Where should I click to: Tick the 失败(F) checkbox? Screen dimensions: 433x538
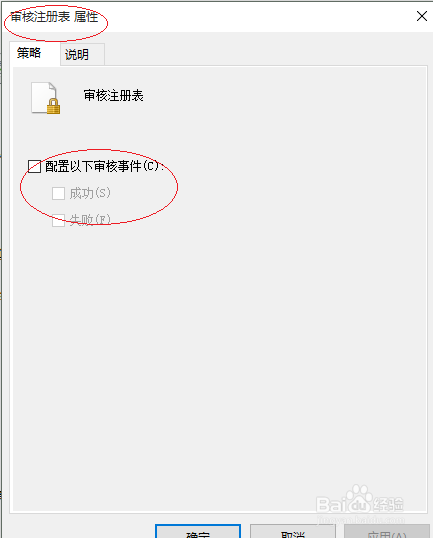pyautogui.click(x=58, y=220)
